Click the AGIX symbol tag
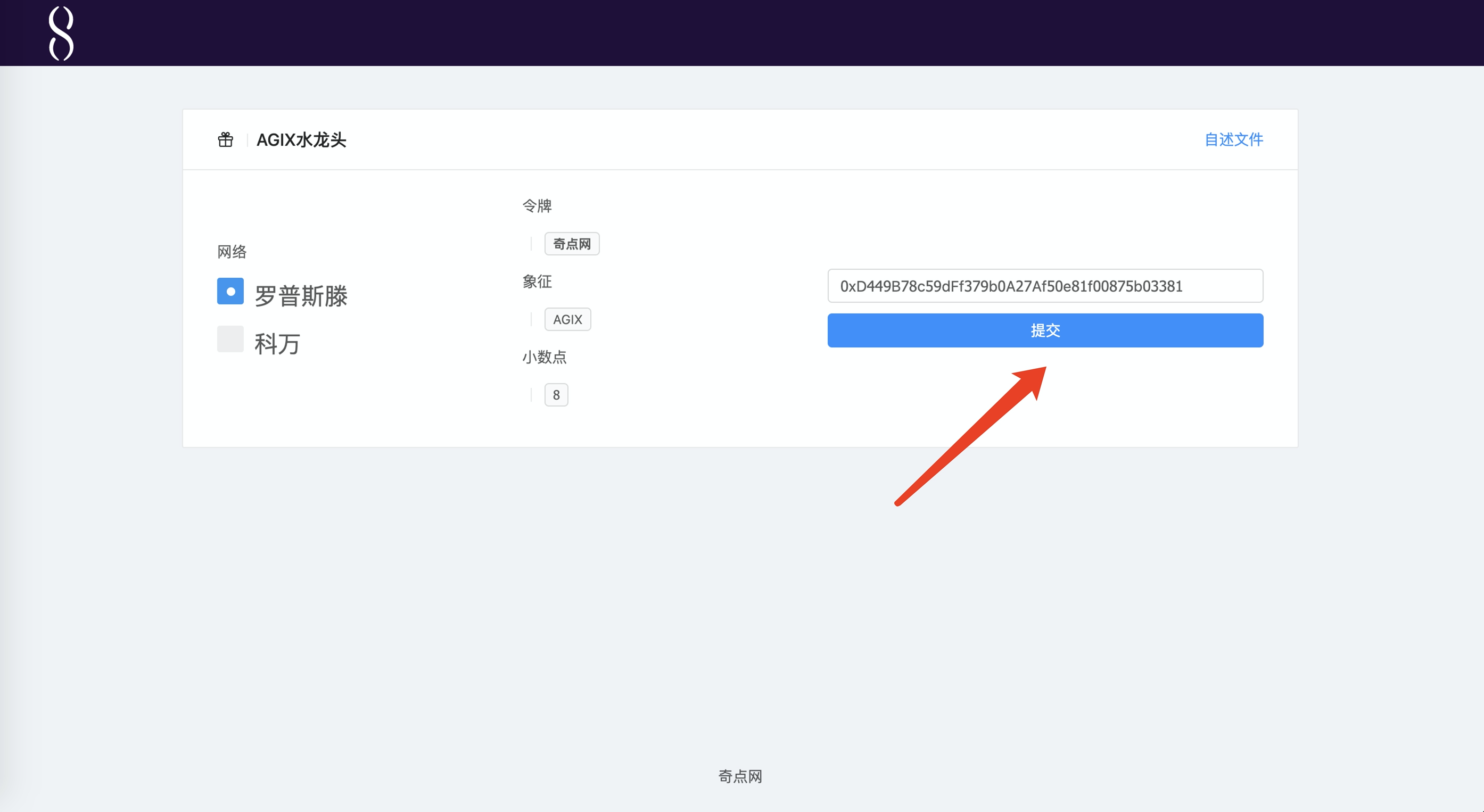Viewport: 1484px width, 812px height. click(x=567, y=320)
